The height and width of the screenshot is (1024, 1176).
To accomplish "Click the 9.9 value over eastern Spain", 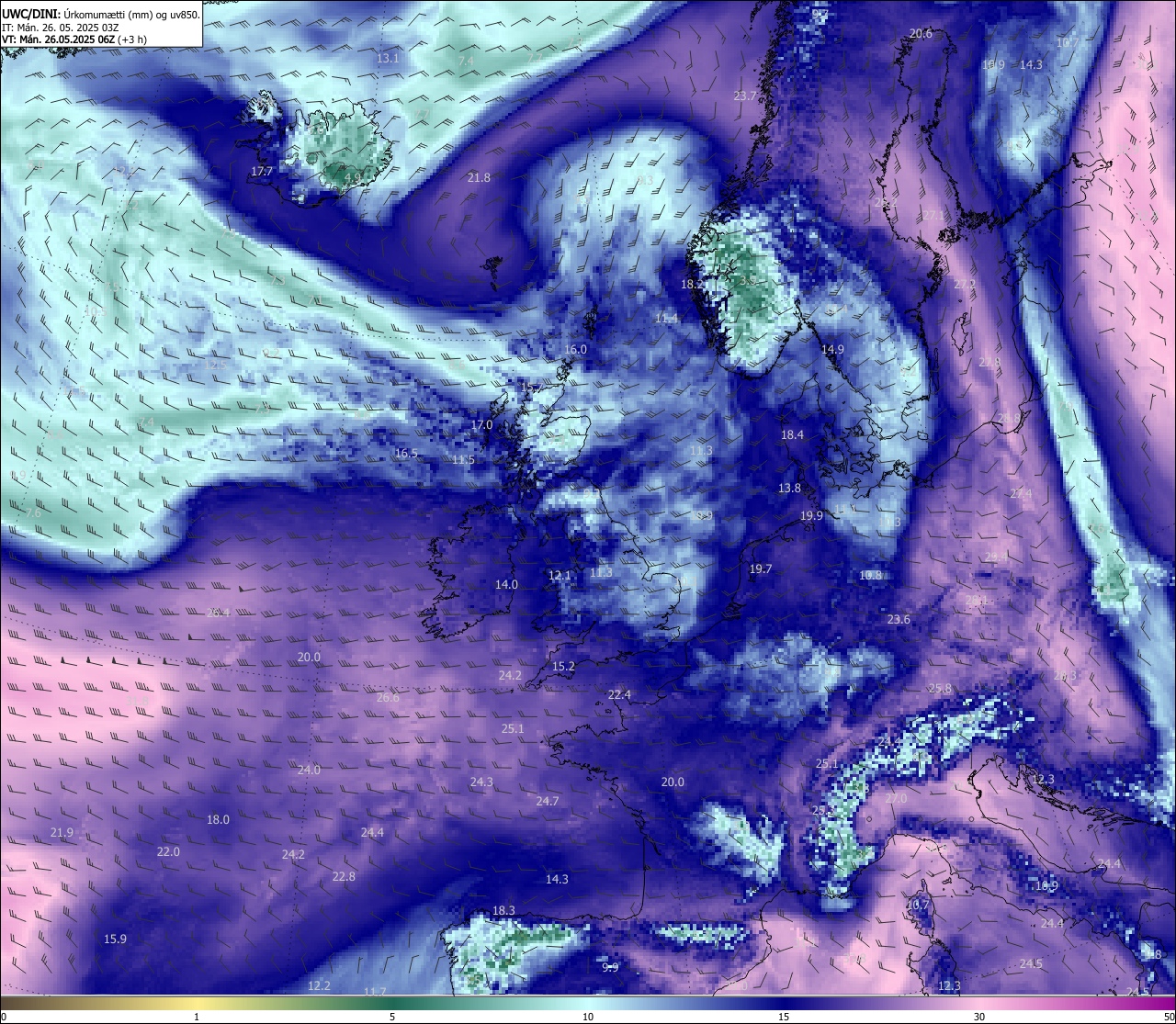I will (x=610, y=967).
